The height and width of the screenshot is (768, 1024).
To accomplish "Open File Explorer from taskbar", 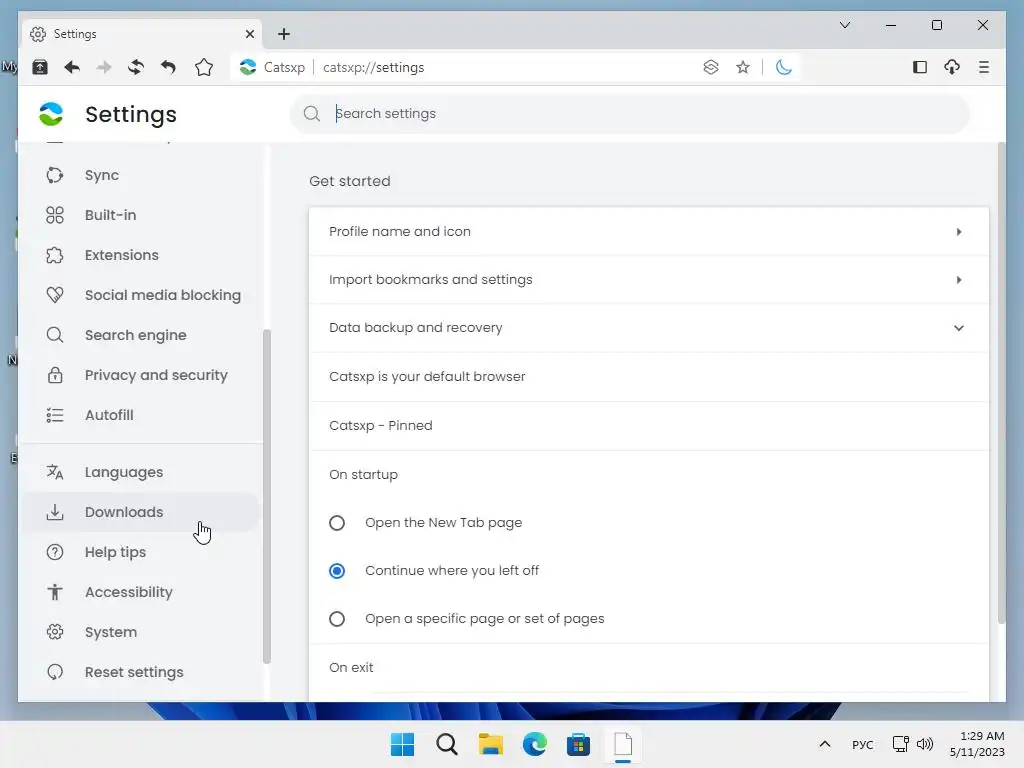I will [x=490, y=744].
